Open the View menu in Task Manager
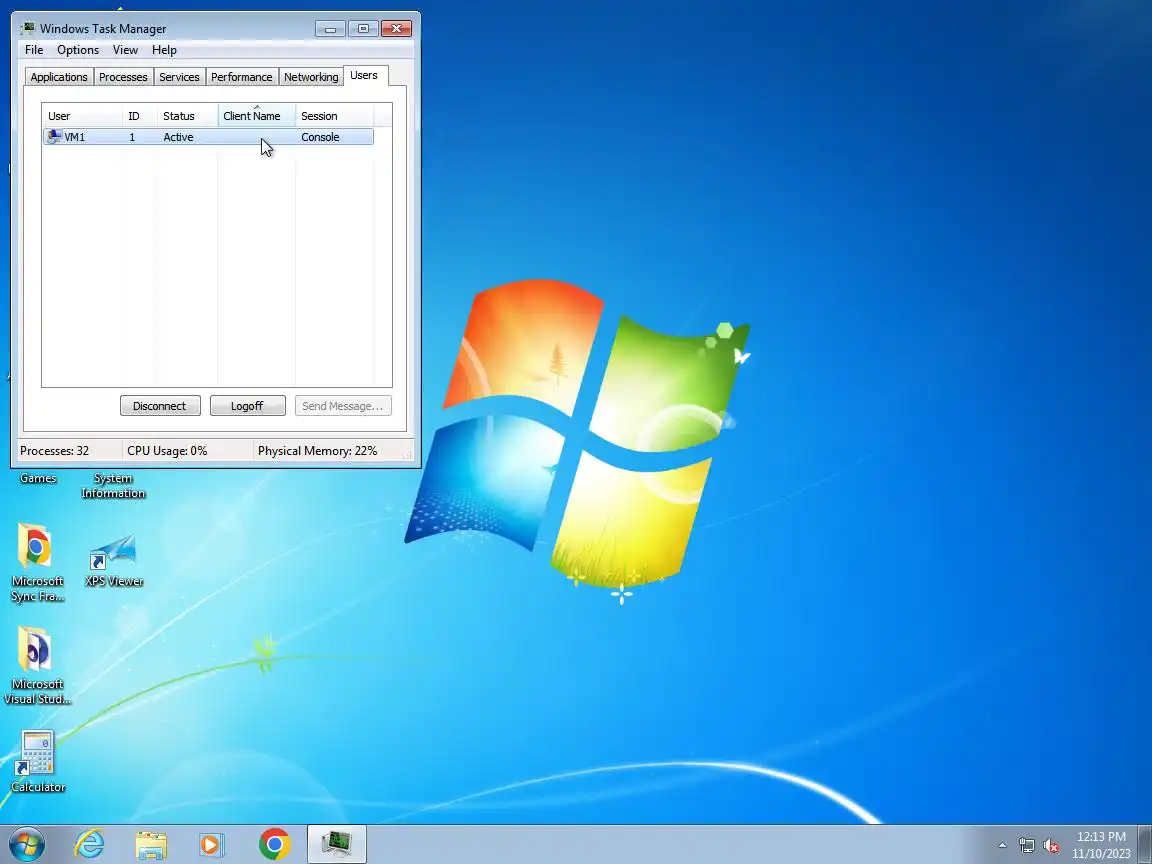The width and height of the screenshot is (1152, 864). (x=125, y=50)
